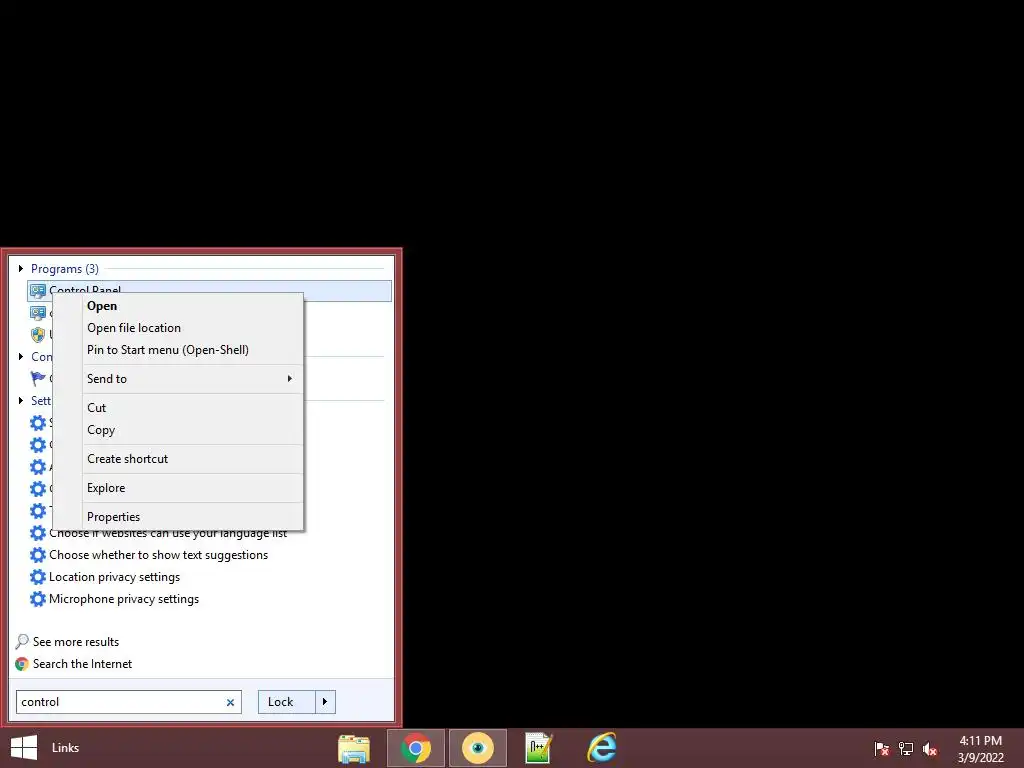The image size is (1024, 768).
Task: Open File Explorer from the taskbar
Action: tap(354, 748)
